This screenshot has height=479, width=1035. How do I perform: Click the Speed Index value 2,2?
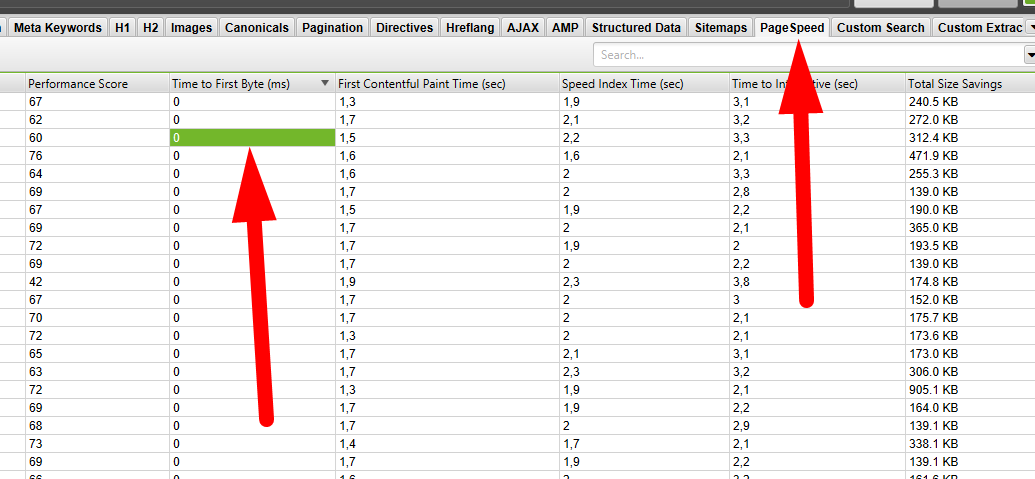tap(644, 138)
